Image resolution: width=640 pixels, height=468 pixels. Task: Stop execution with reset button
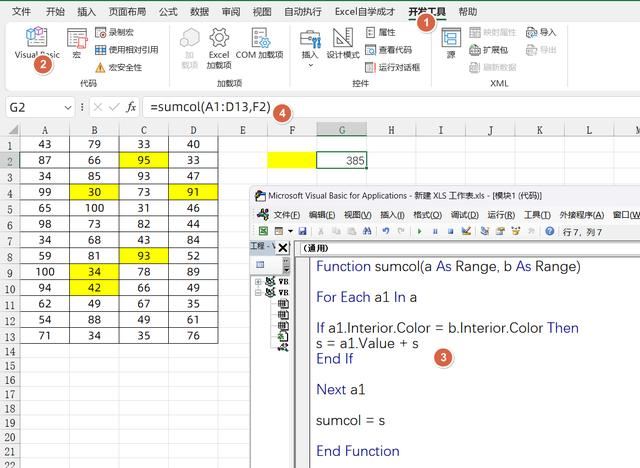(450, 231)
